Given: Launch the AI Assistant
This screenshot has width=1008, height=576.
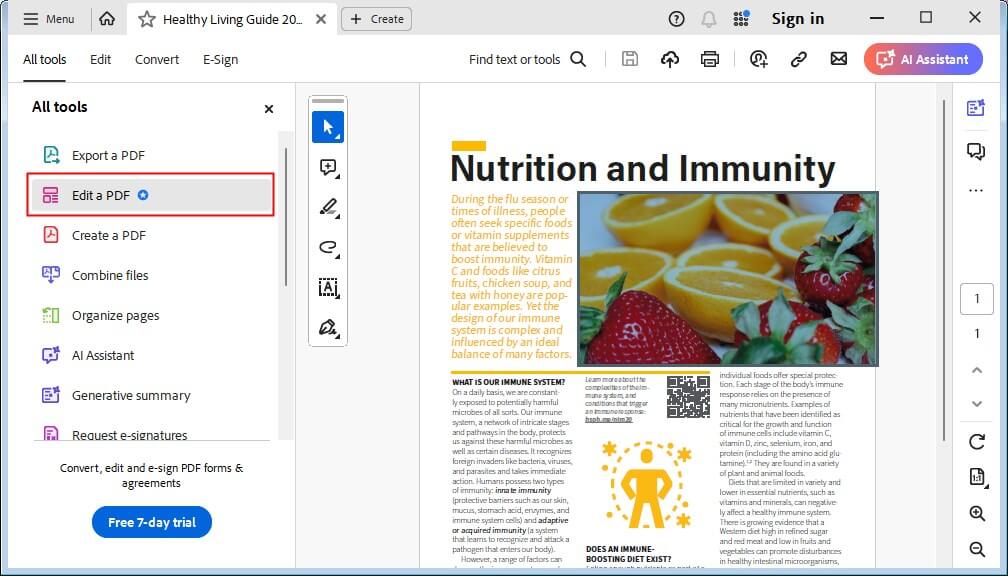Looking at the screenshot, I should pos(922,59).
